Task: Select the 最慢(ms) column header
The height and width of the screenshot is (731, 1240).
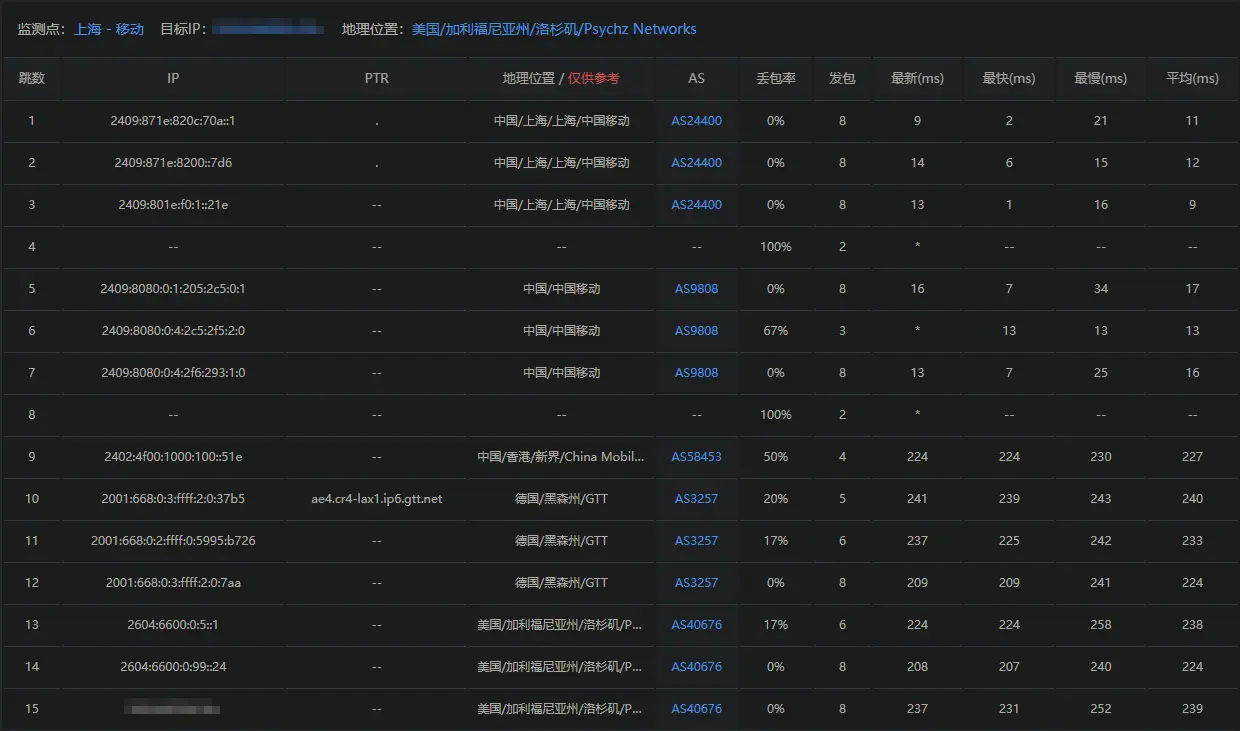Action: pos(1100,78)
